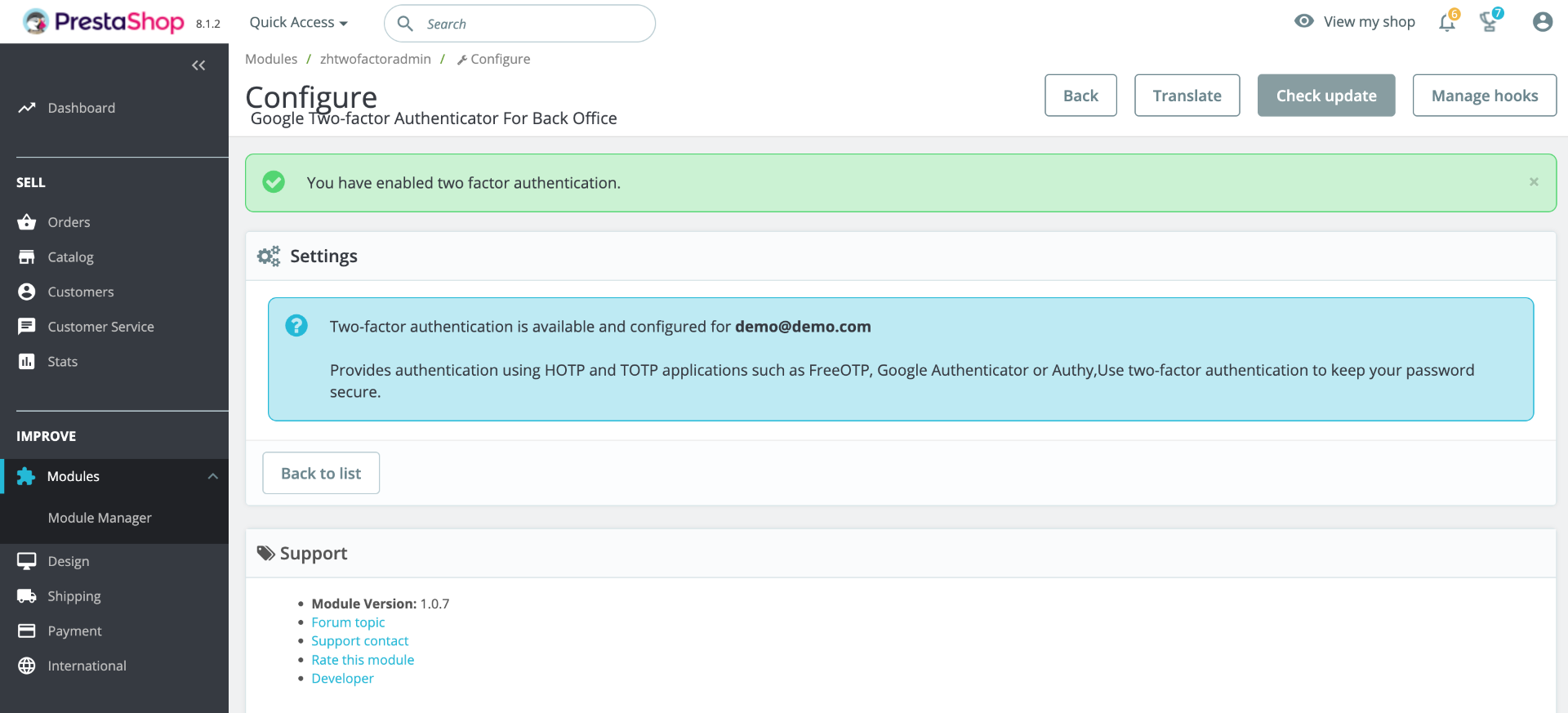
Task: Click the Shipping truck icon
Action: pyautogui.click(x=27, y=596)
